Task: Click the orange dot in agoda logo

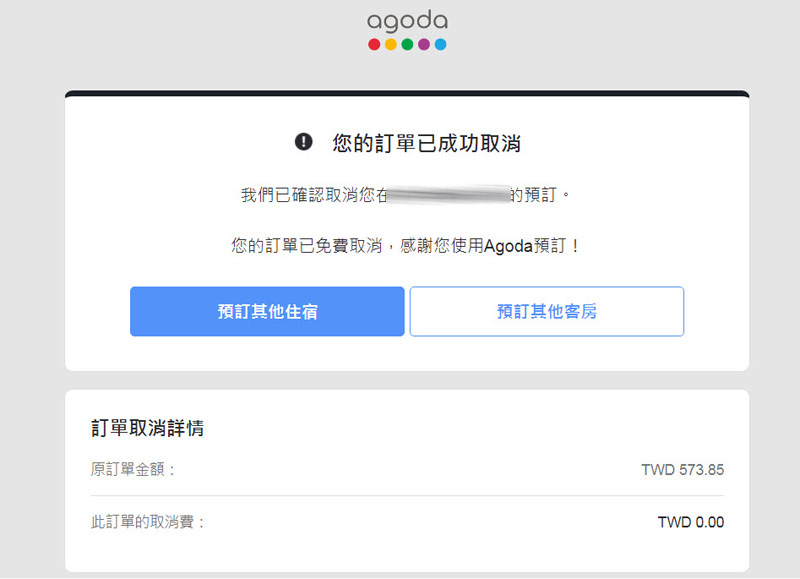Action: pyautogui.click(x=391, y=44)
